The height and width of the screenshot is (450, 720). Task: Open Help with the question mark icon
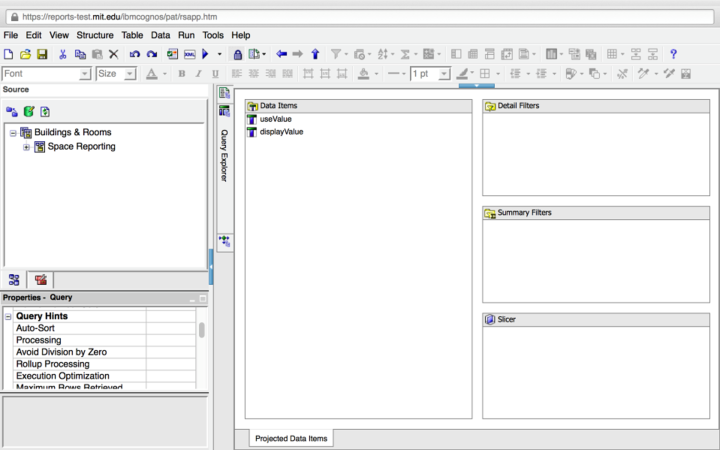tap(673, 54)
